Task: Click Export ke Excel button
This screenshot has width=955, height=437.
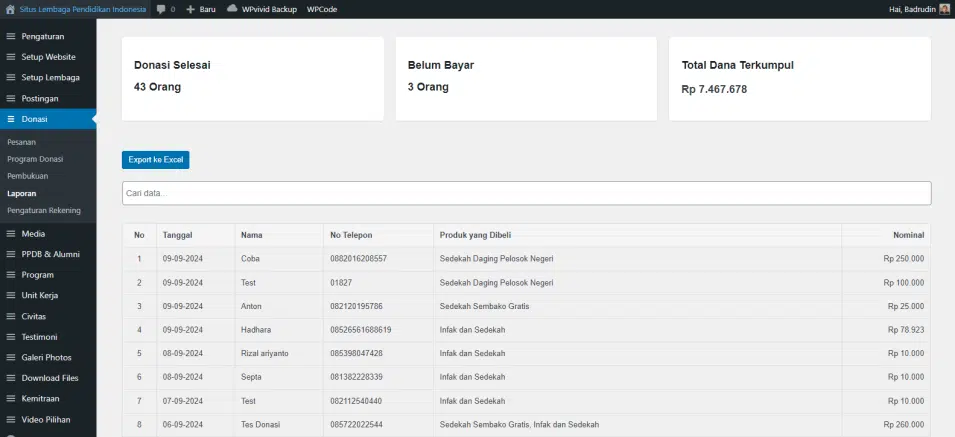Action: 155,159
